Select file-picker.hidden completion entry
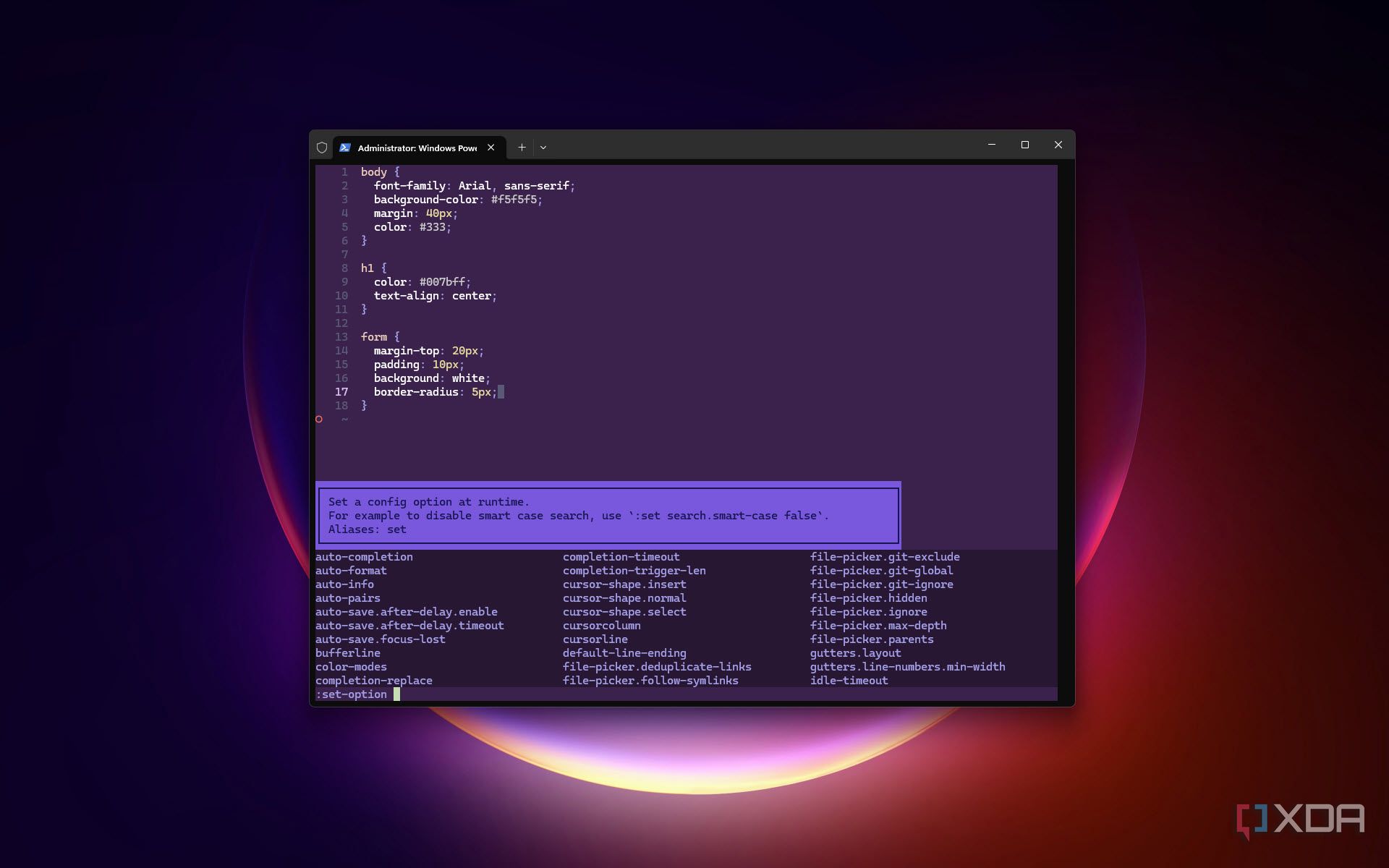This screenshot has height=868, width=1389. 868,598
